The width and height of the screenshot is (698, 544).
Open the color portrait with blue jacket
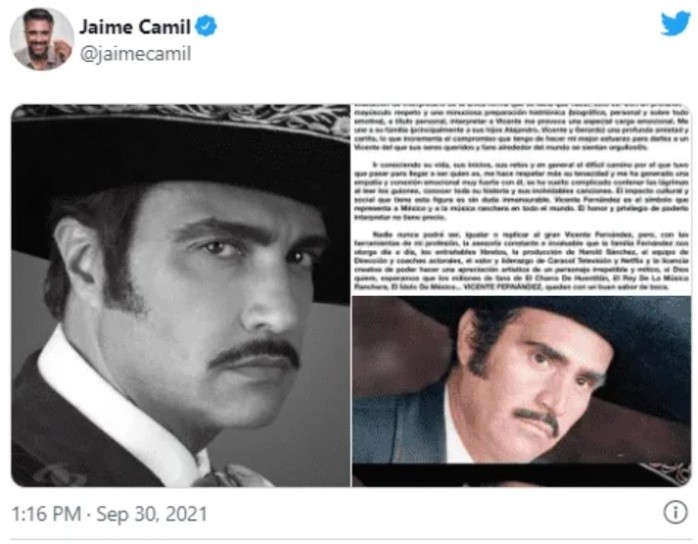(522, 379)
